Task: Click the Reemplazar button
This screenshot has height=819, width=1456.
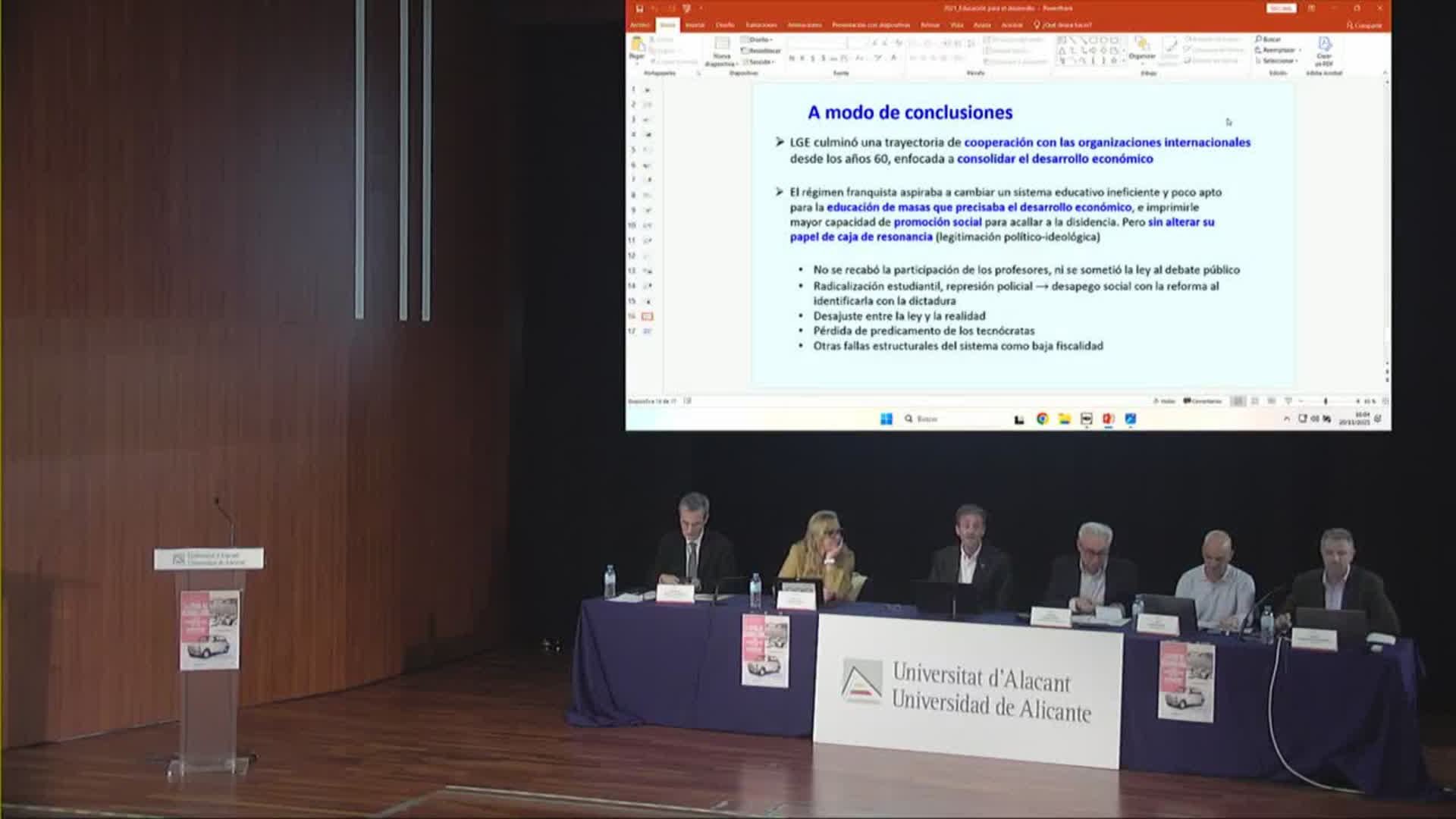Action: 1278,50
